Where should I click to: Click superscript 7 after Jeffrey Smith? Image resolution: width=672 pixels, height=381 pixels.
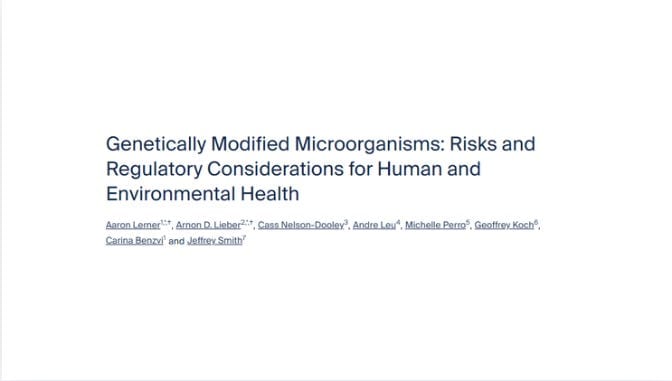click(x=244, y=237)
